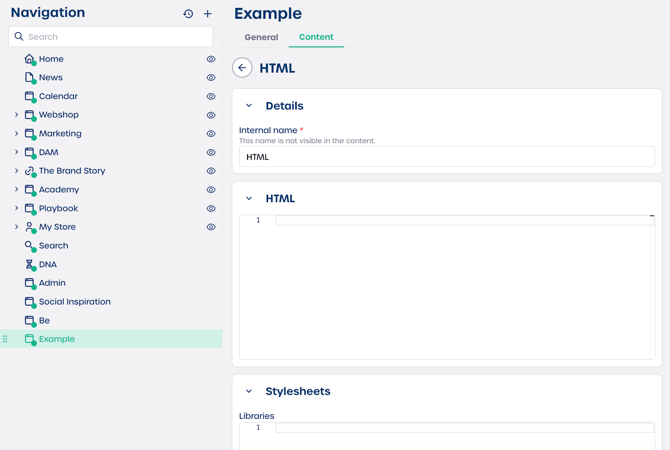Hide the Playbook page using eye icon
Screen dimensions: 670x450
tap(211, 209)
